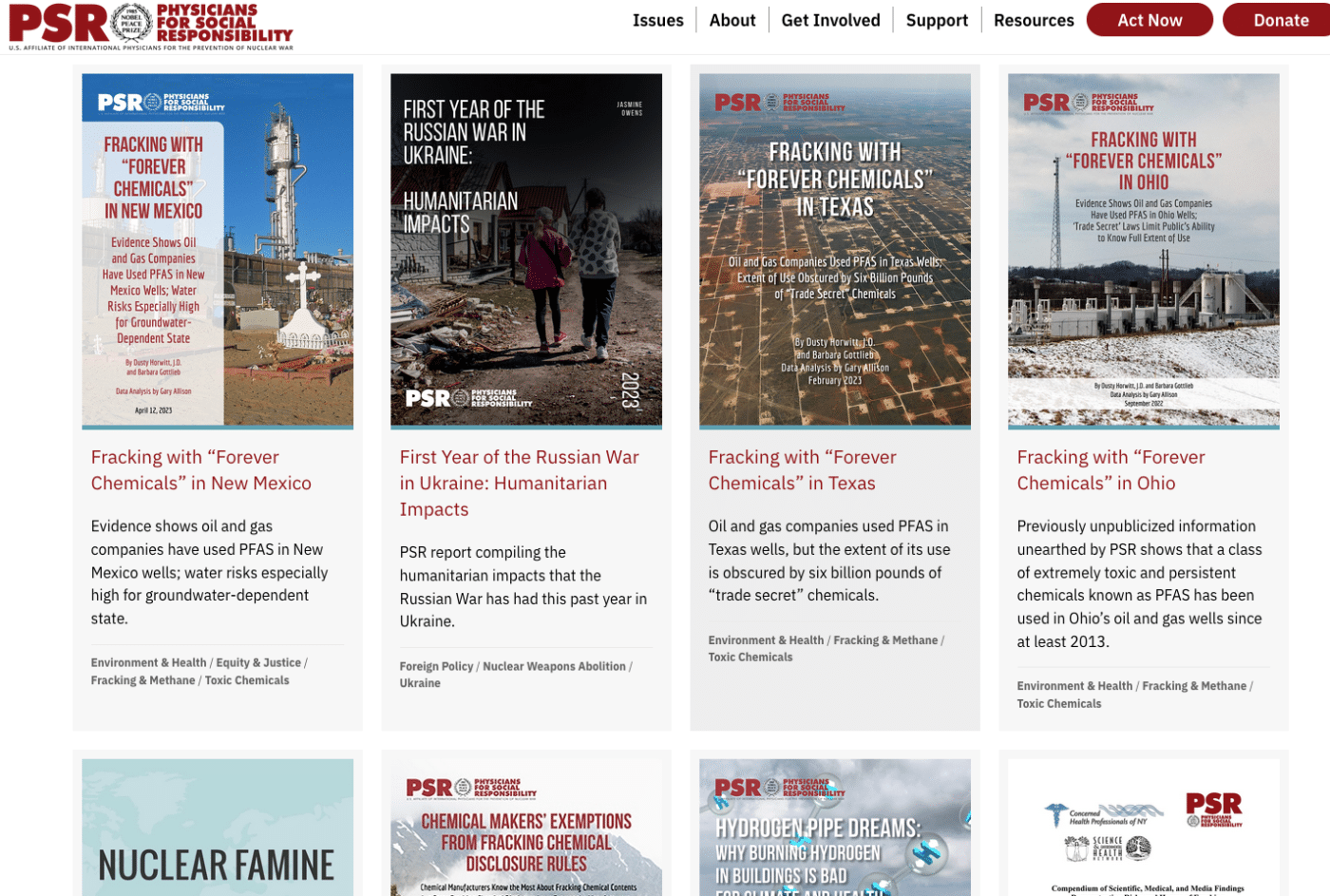This screenshot has width=1330, height=896.
Task: Open the Nuclear Famine report thumbnail
Action: pos(218,828)
